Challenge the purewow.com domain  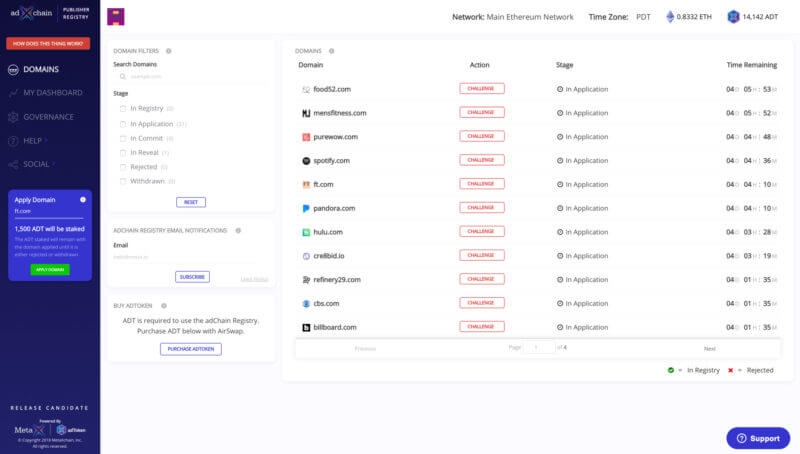pyautogui.click(x=482, y=136)
